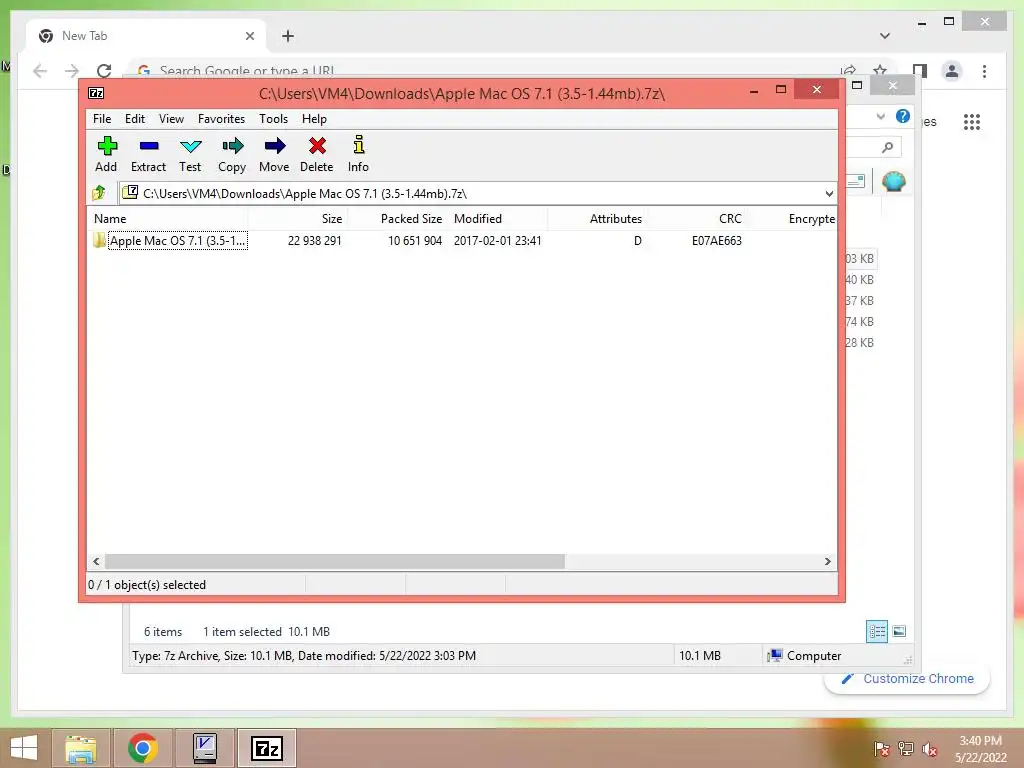Close the New Tab in Chrome
The height and width of the screenshot is (768, 1024).
(249, 36)
